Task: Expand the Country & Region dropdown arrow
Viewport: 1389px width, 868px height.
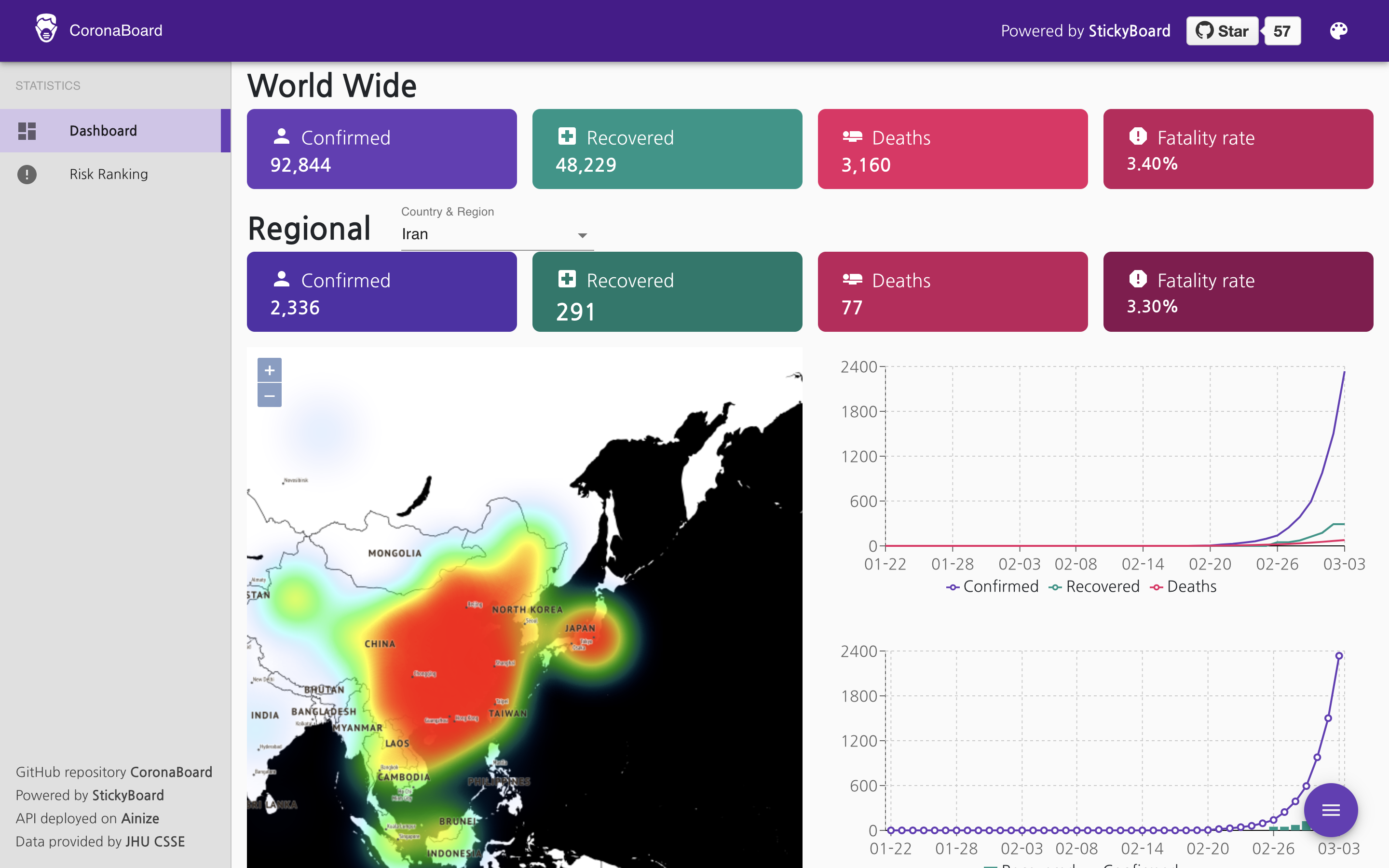Action: click(582, 235)
